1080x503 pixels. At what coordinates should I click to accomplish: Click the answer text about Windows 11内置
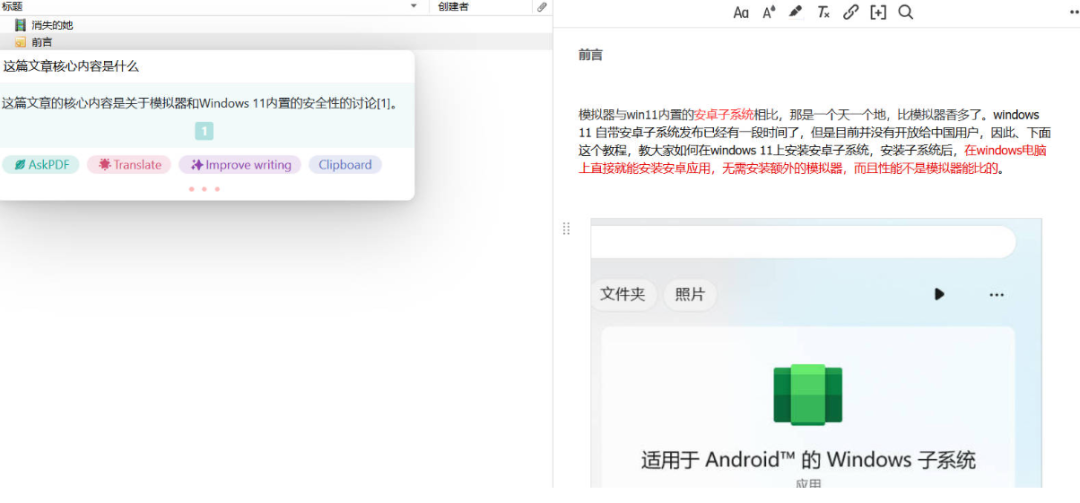(x=200, y=103)
